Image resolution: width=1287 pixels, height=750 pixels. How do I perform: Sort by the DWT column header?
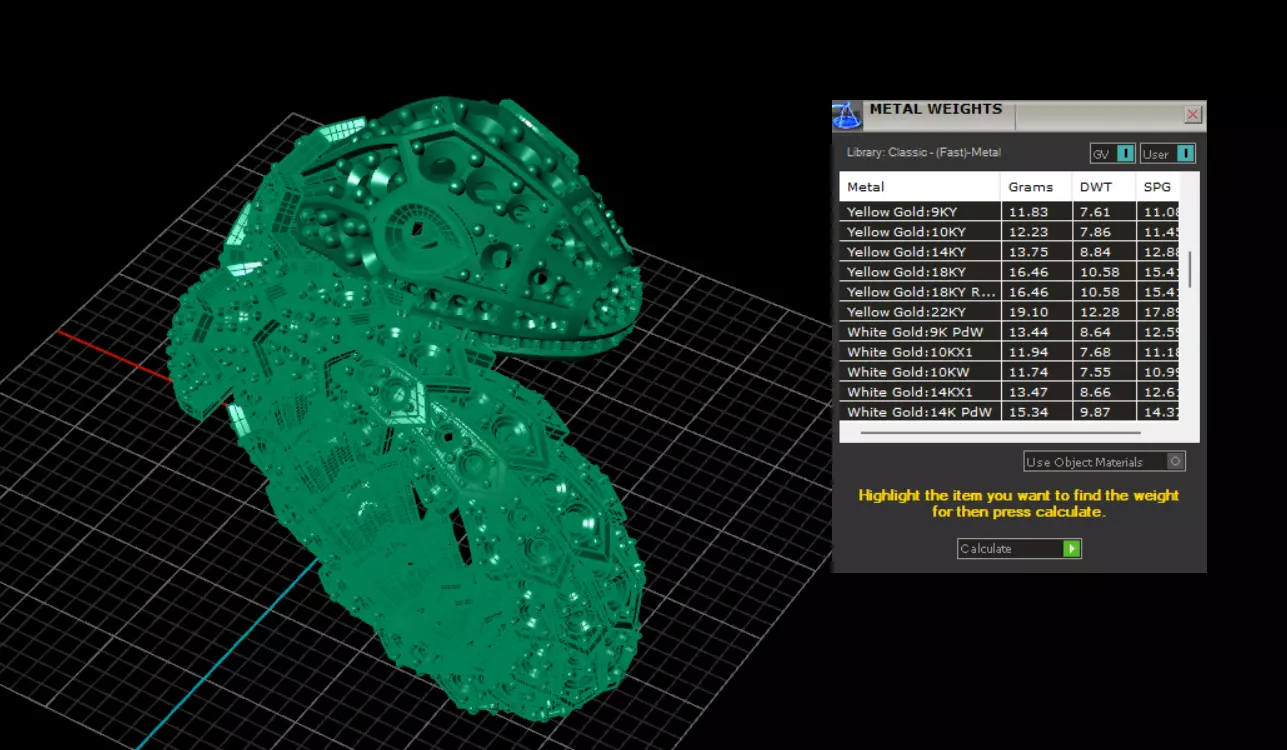1104,187
